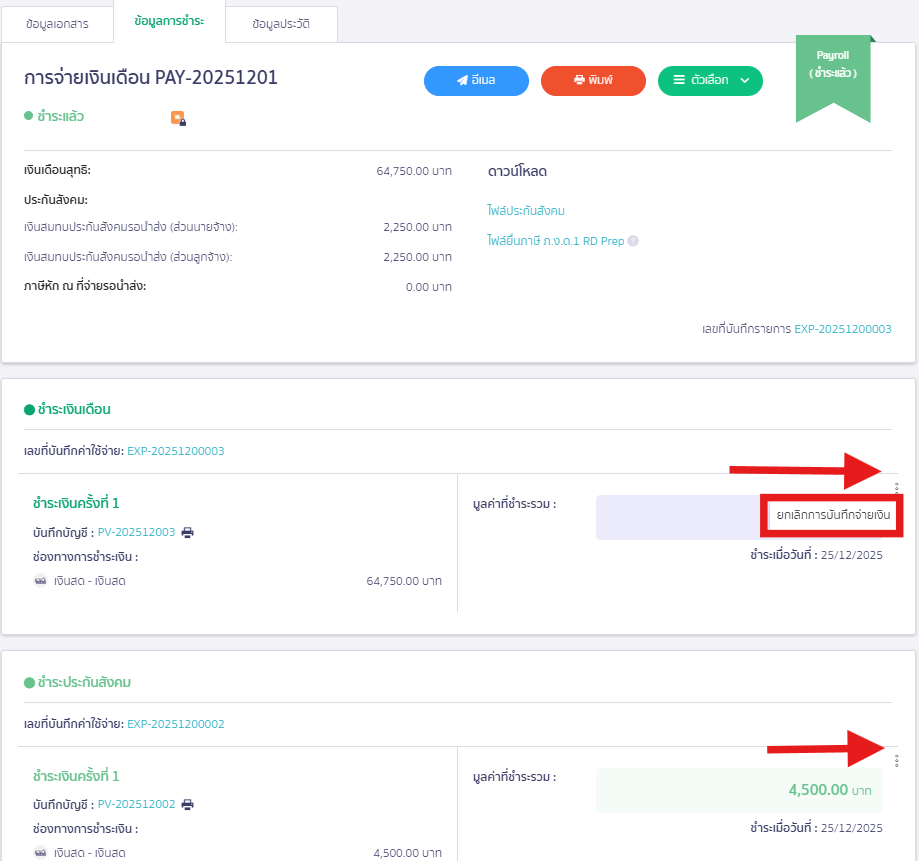Open the ไฟล์ยื่นภาษี ภ.ง.ด.1 RD Prep link

click(555, 241)
